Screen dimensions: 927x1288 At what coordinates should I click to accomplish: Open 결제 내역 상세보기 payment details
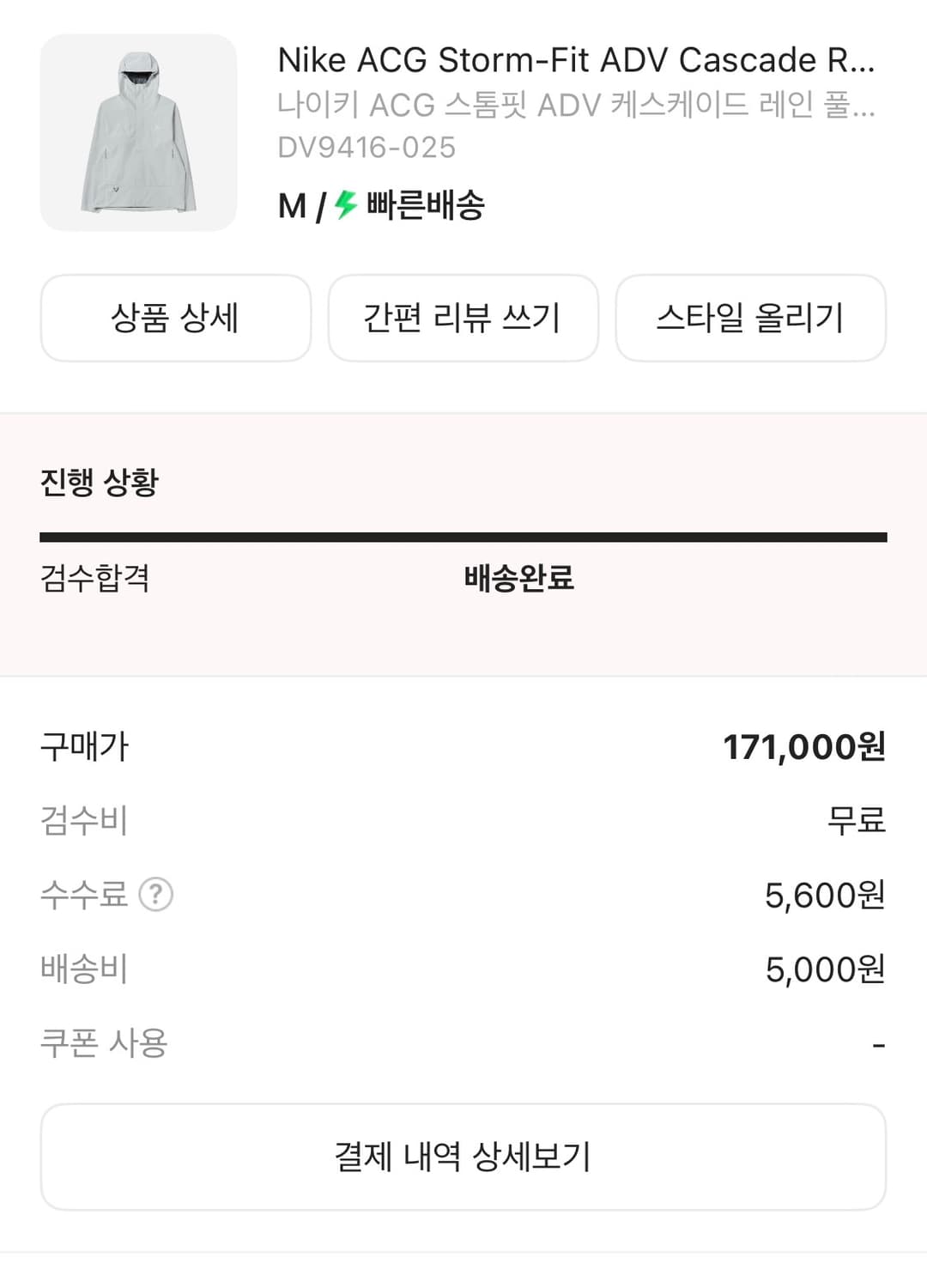(463, 1157)
